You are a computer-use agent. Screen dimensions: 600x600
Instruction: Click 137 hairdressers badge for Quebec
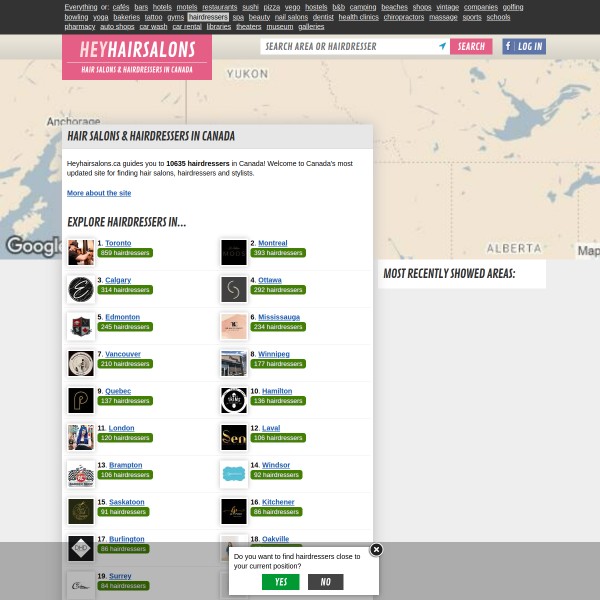pos(125,401)
